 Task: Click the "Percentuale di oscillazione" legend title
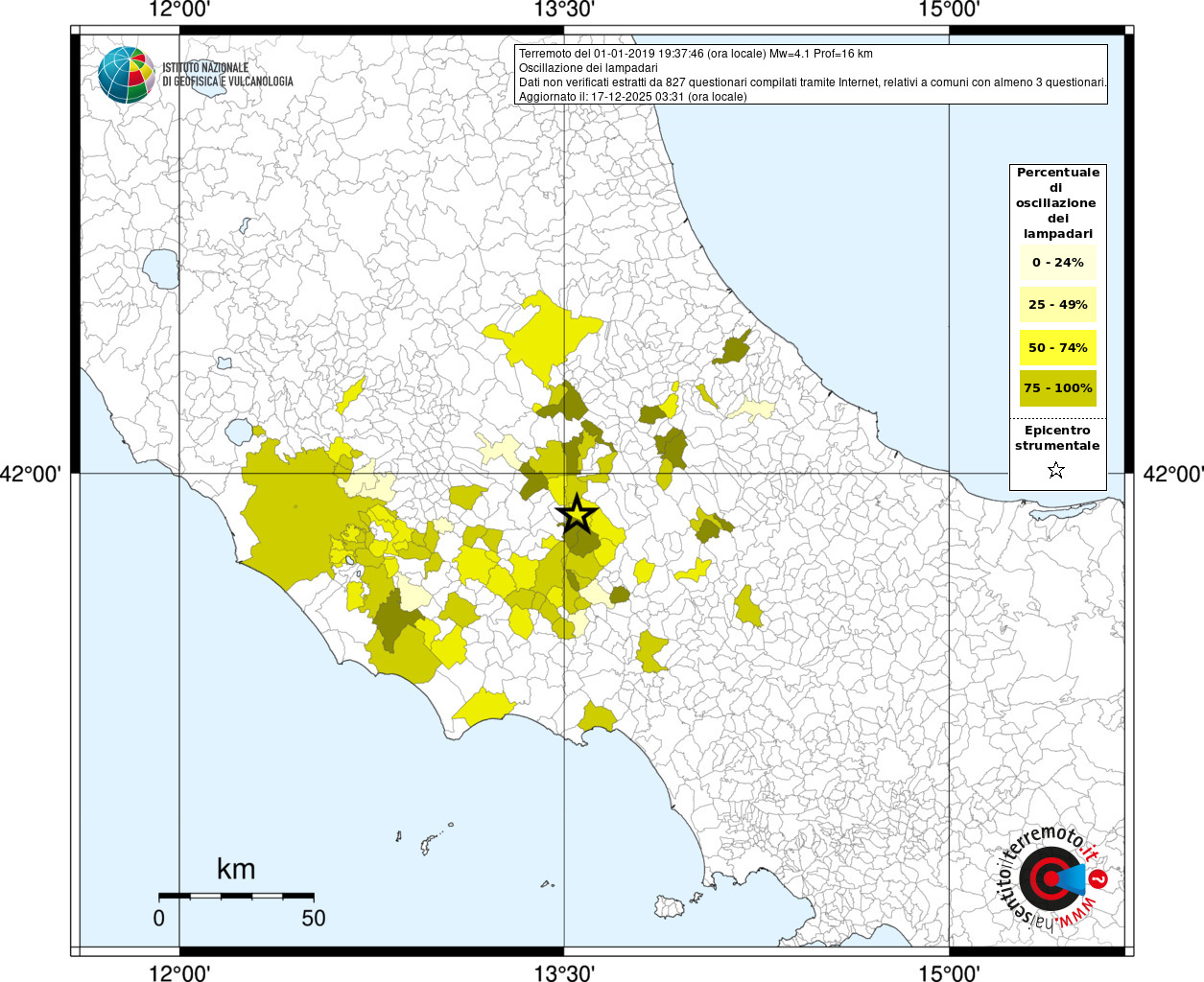[x=1057, y=202]
